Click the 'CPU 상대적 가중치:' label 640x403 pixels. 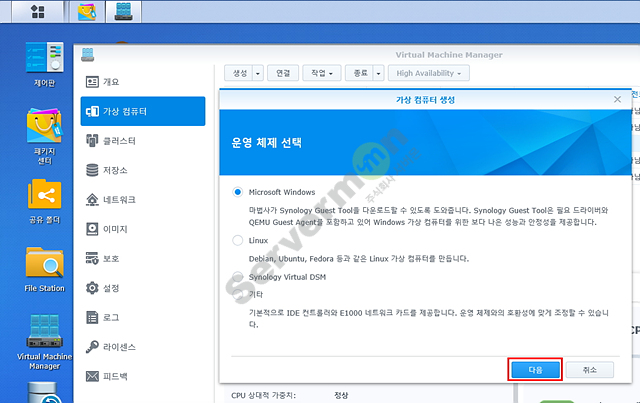click(264, 395)
